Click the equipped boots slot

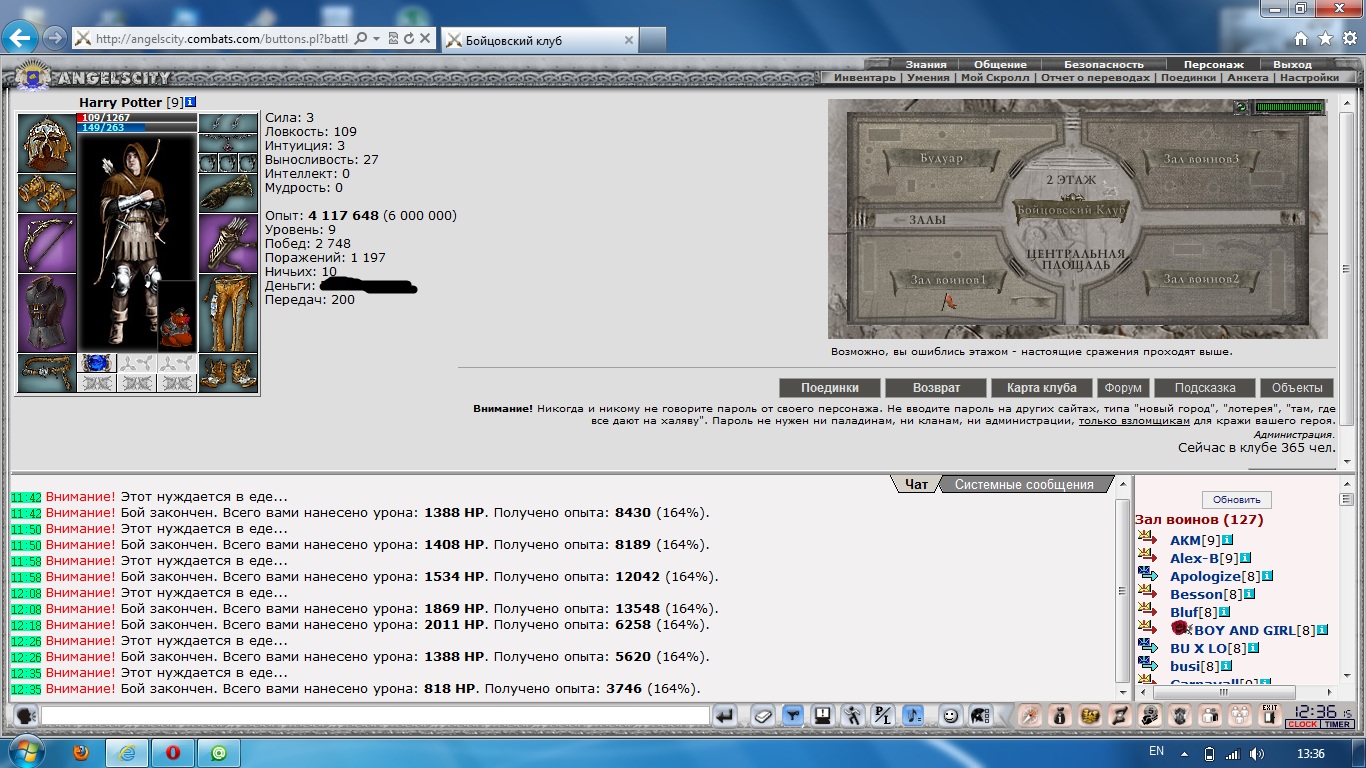pos(228,372)
